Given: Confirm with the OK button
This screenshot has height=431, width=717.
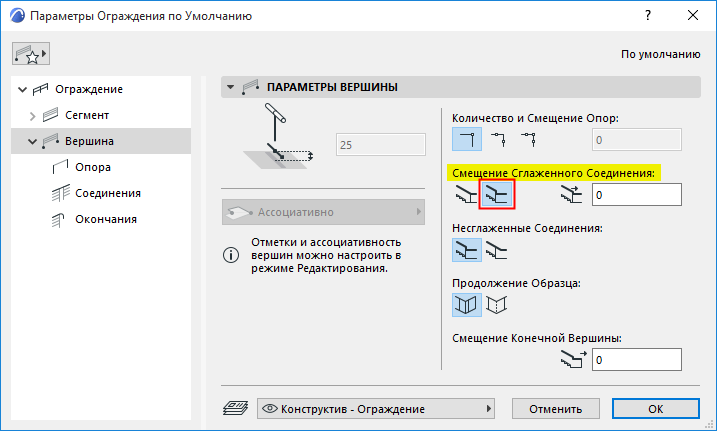Looking at the screenshot, I should point(655,408).
